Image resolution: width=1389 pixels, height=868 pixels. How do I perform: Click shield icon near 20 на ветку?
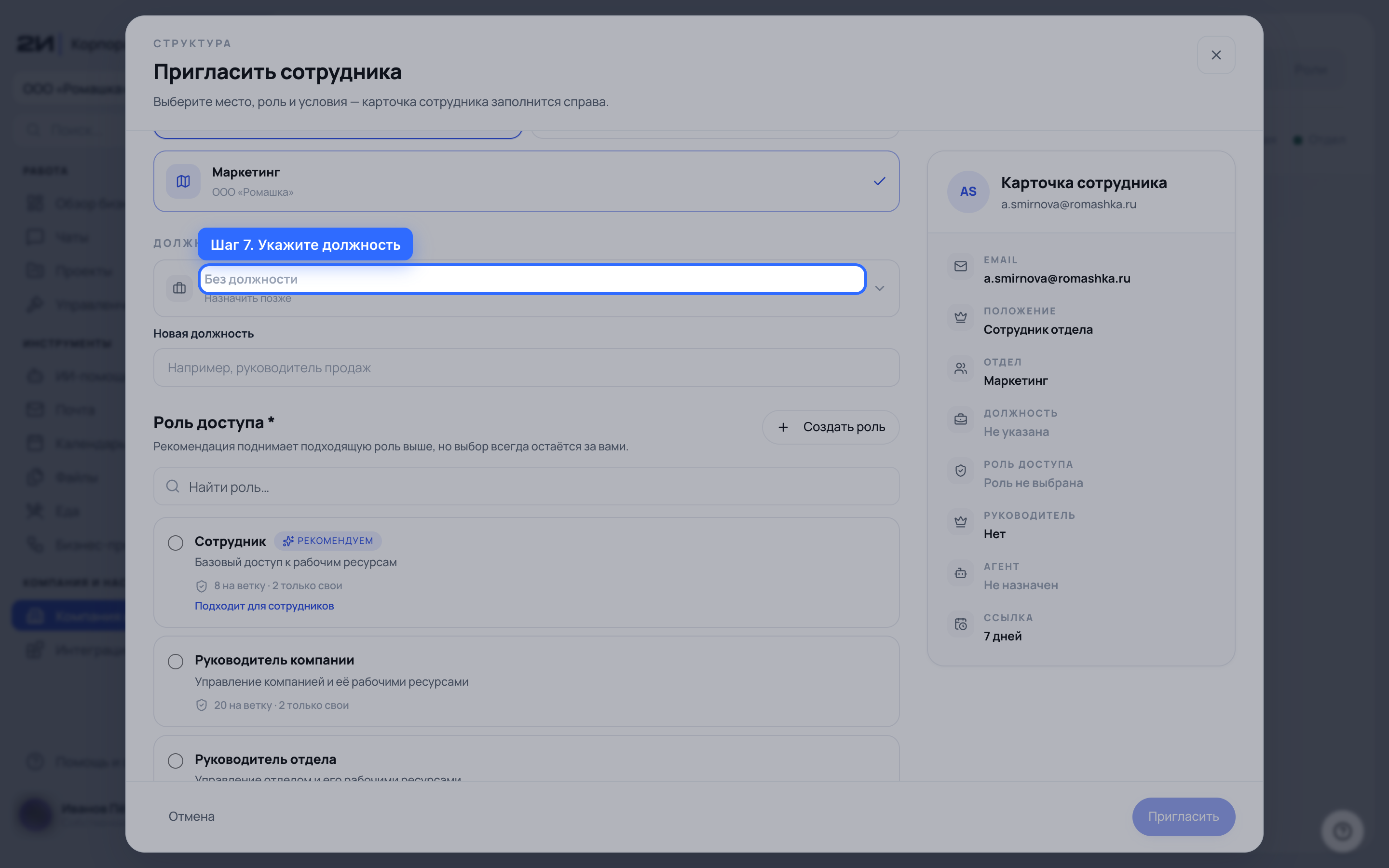[202, 705]
